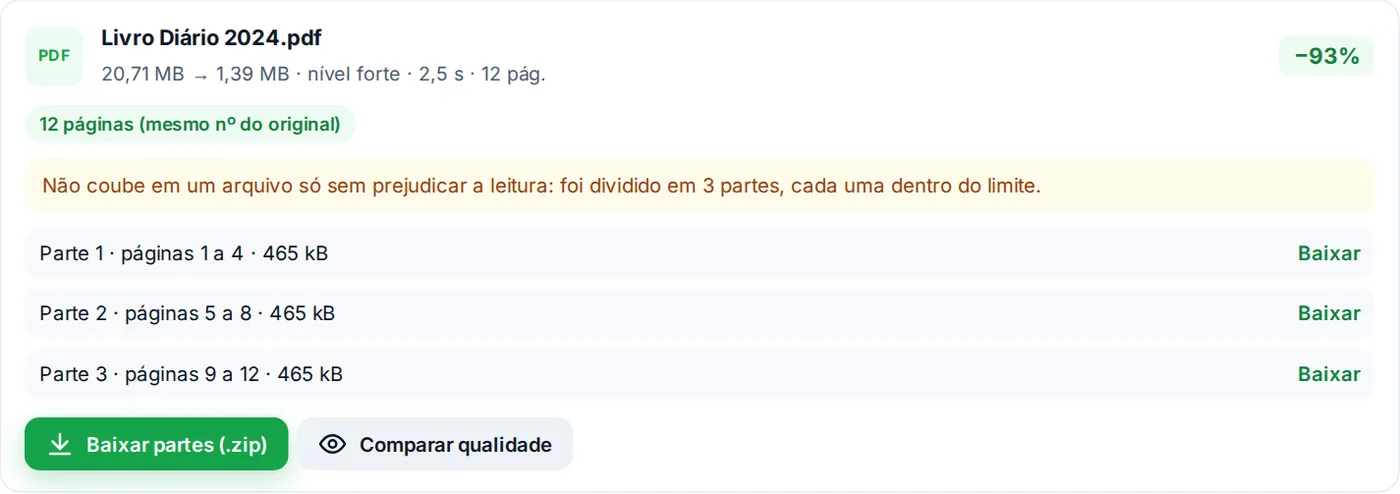Click the original size 20,71 MB text

coord(143,74)
